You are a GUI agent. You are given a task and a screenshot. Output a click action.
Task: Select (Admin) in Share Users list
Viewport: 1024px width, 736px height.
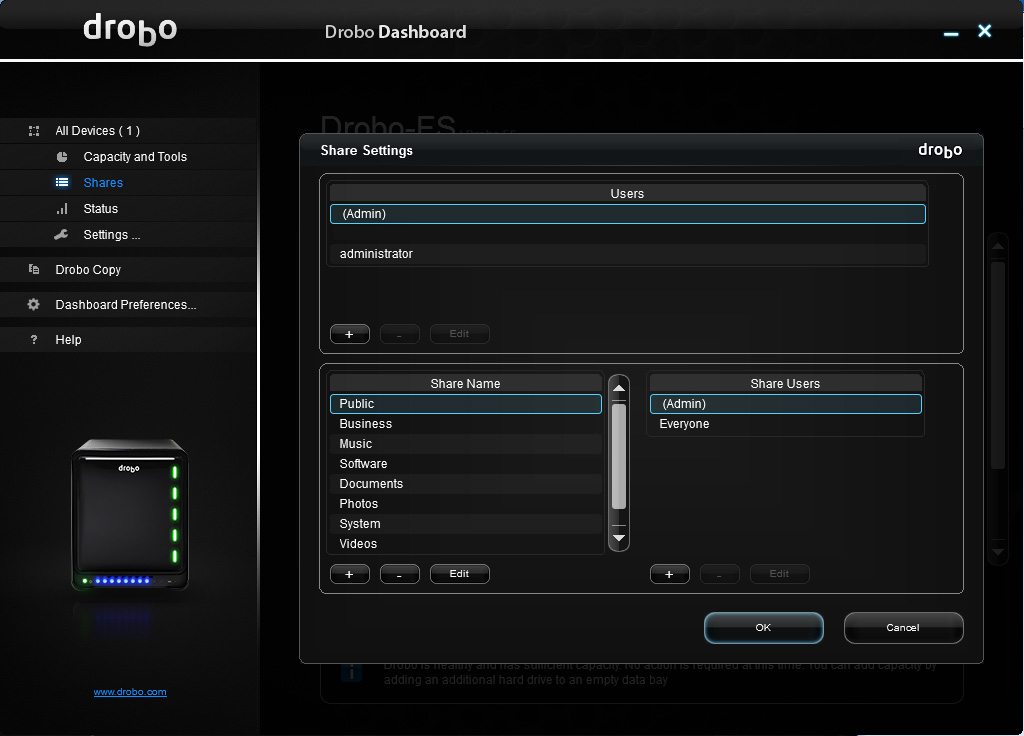tap(786, 404)
